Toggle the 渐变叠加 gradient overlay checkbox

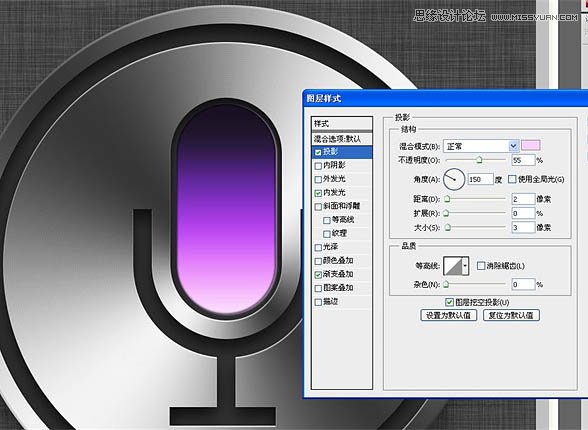point(318,275)
